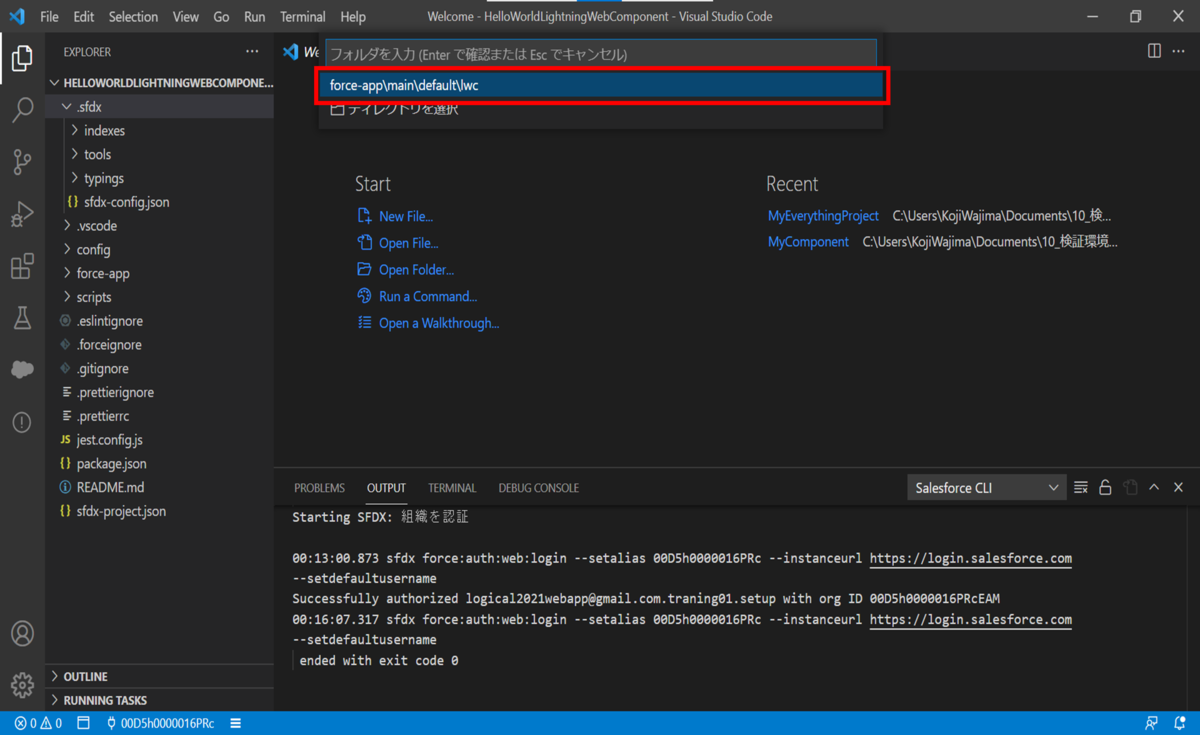Open README.md file
The image size is (1200, 735).
coord(160,488)
